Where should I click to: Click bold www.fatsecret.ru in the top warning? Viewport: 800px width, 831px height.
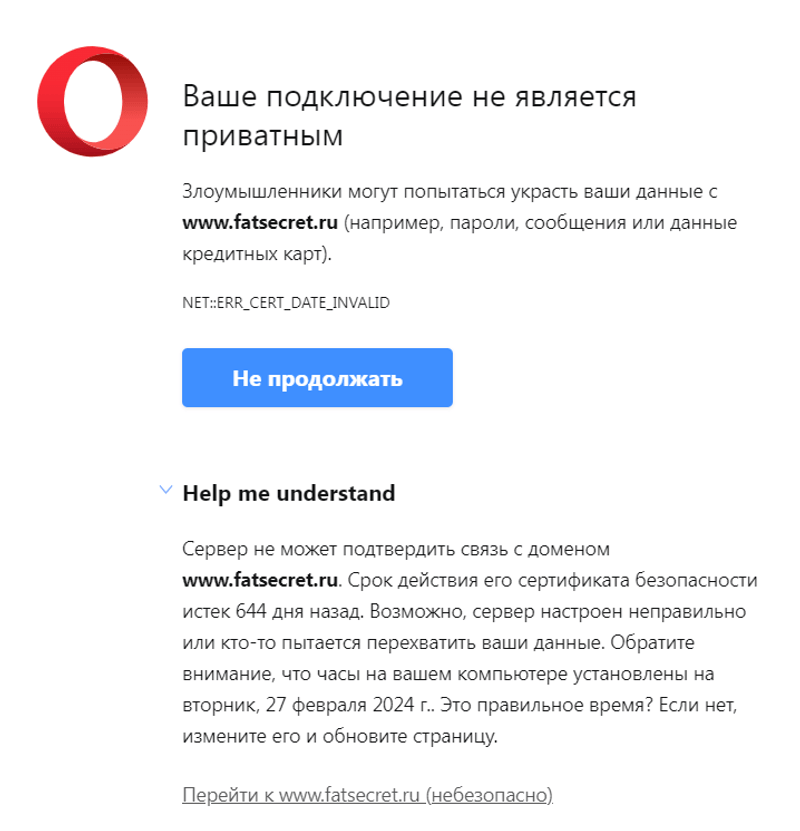[x=260, y=223]
